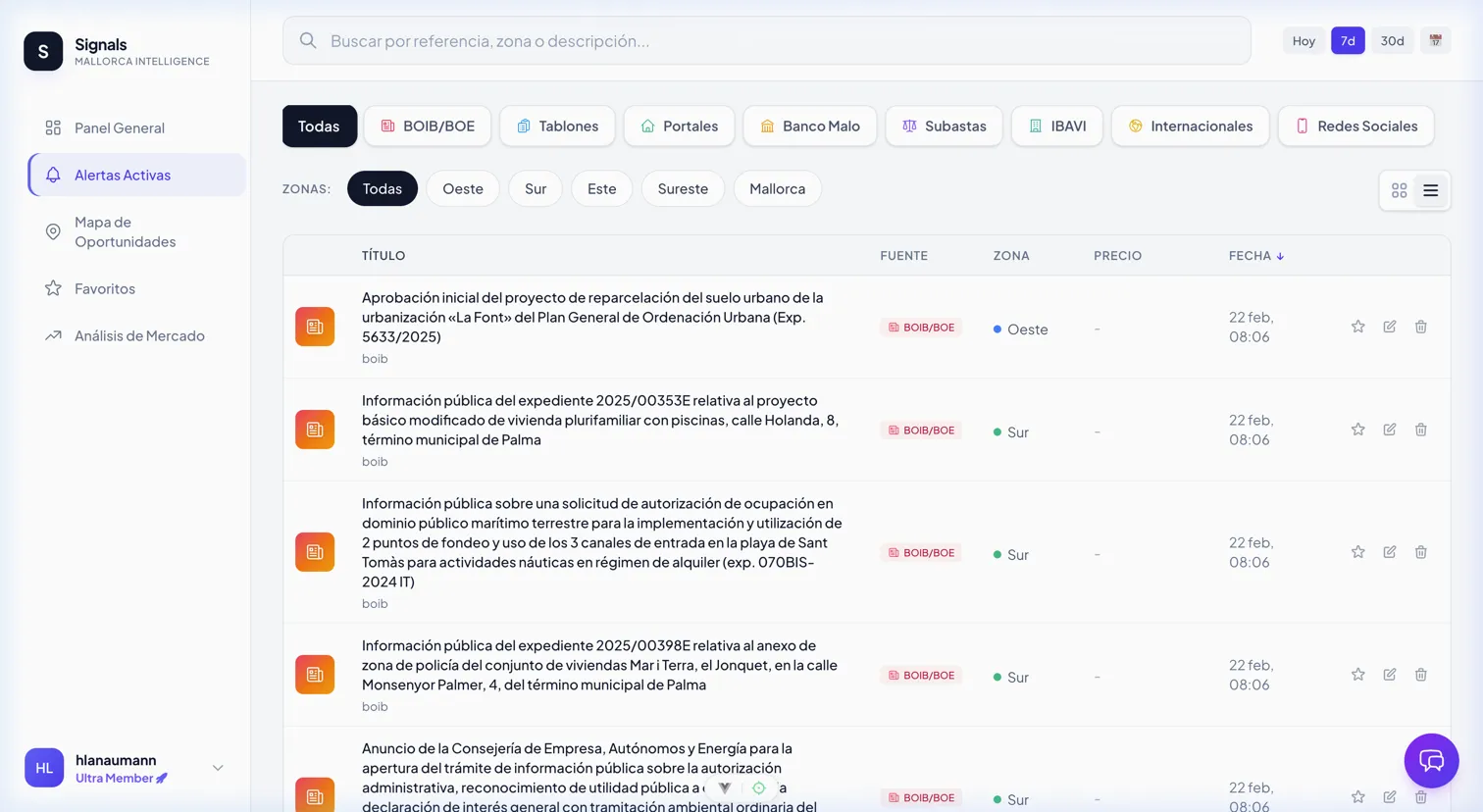Screen dimensions: 1483x812
Task: Open the orange document icon of first alert
Action: click(x=315, y=327)
